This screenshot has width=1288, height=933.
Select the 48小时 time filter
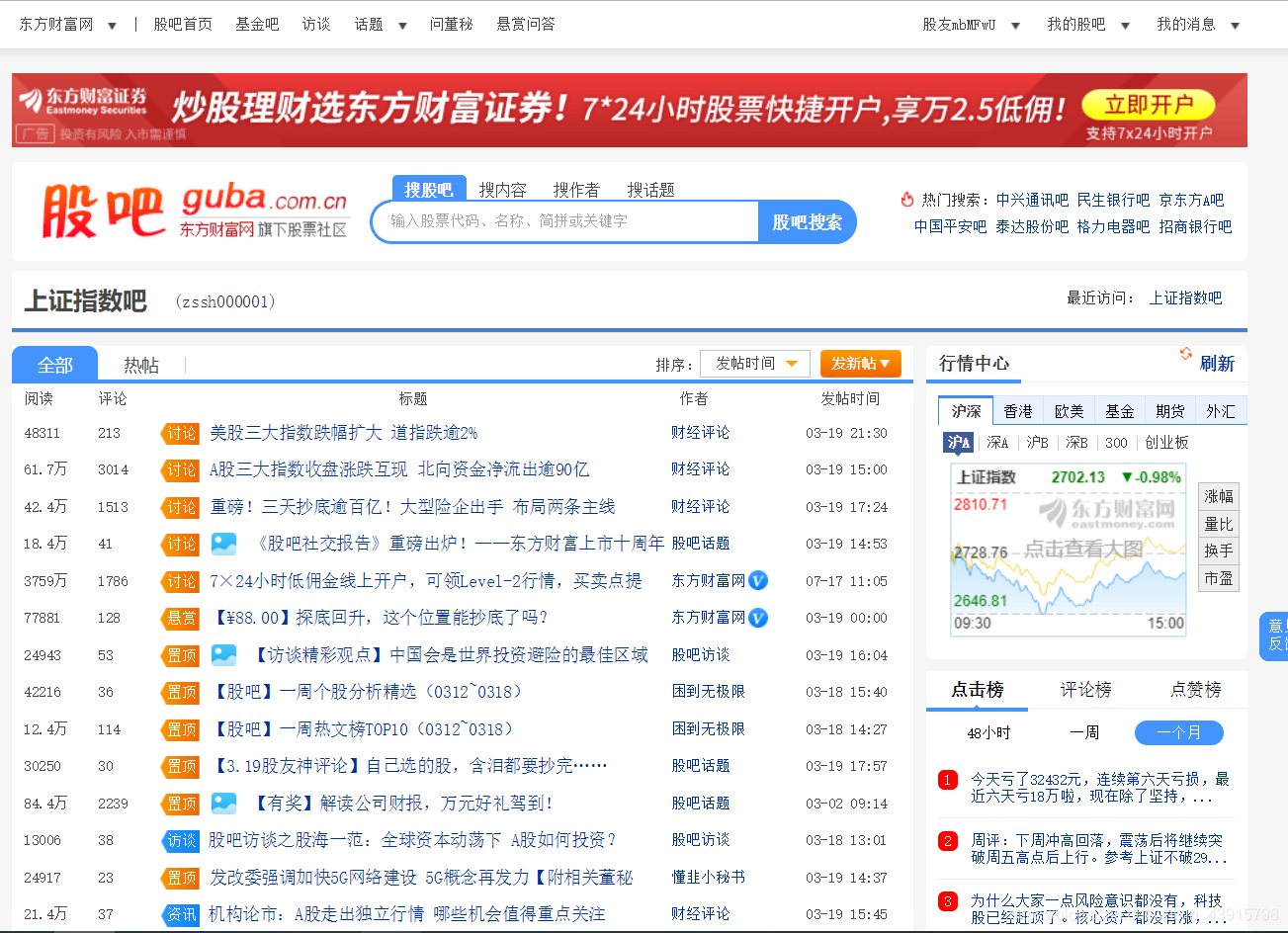pyautogui.click(x=988, y=732)
